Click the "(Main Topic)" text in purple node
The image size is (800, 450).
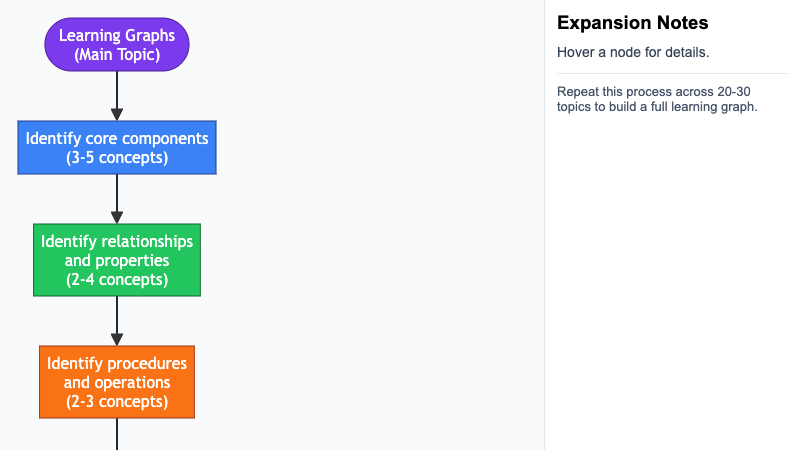[117, 55]
